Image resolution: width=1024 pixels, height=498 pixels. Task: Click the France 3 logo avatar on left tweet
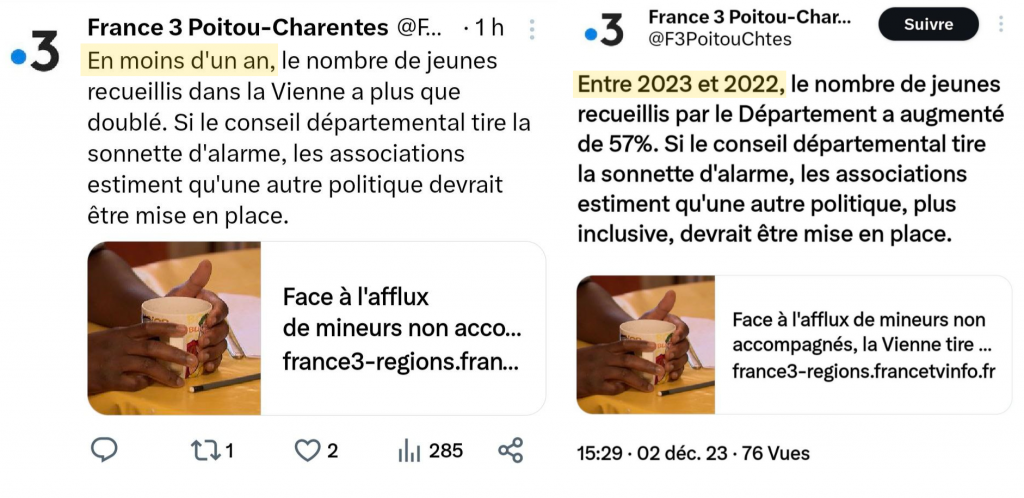click(35, 52)
